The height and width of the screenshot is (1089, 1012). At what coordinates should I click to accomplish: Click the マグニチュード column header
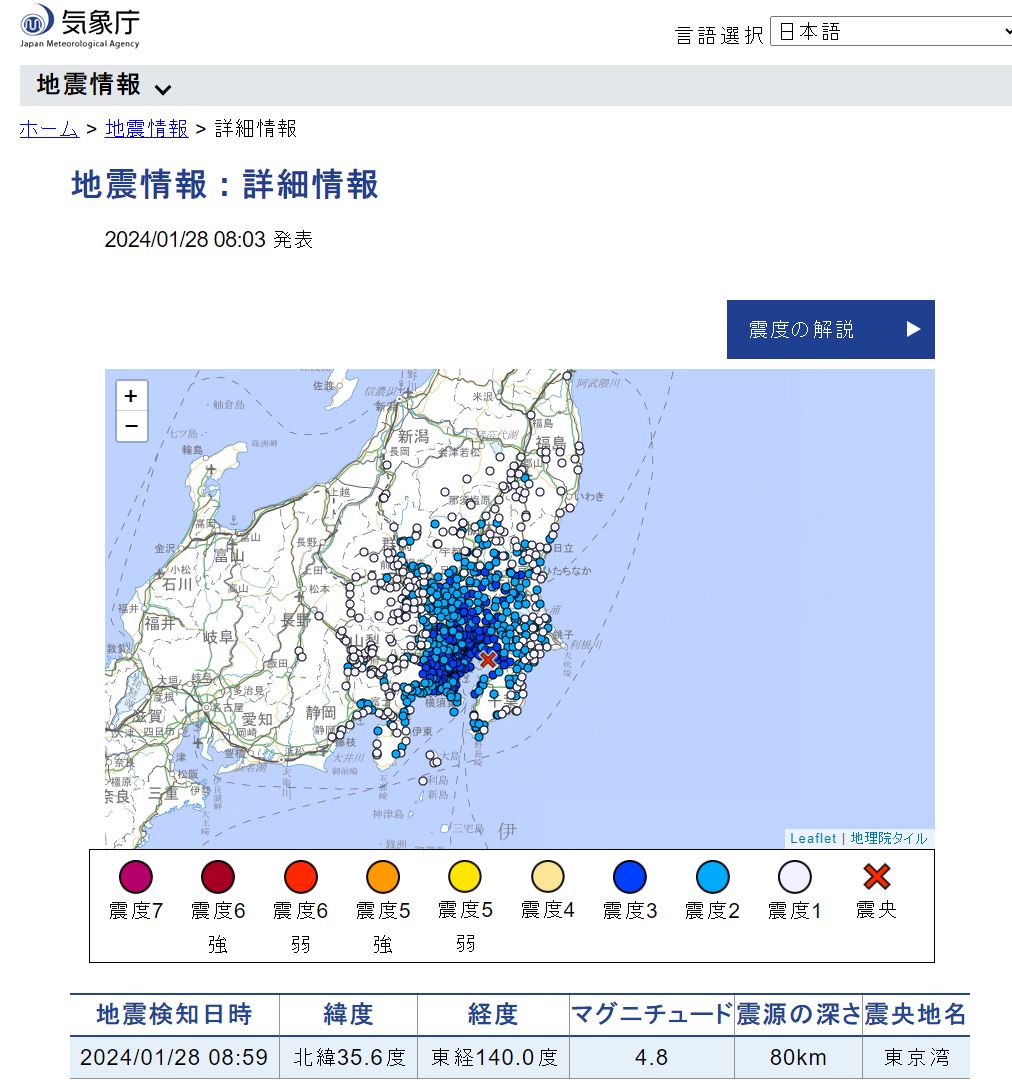651,1015
